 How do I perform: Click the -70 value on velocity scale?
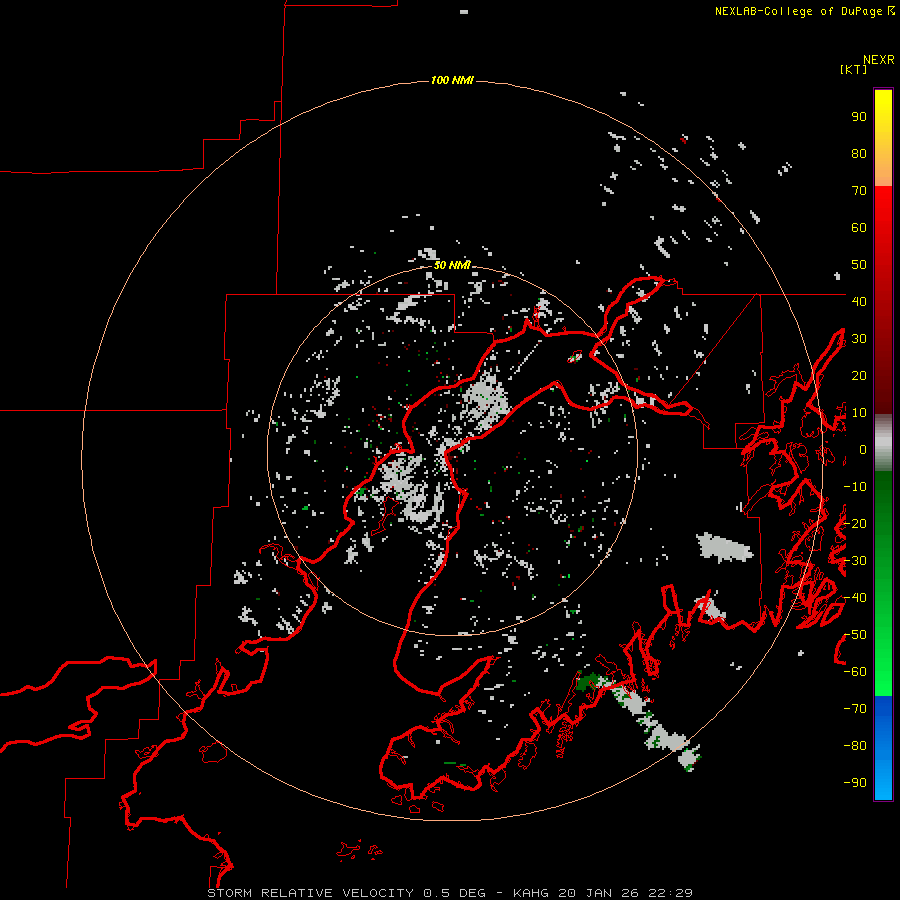tap(855, 709)
